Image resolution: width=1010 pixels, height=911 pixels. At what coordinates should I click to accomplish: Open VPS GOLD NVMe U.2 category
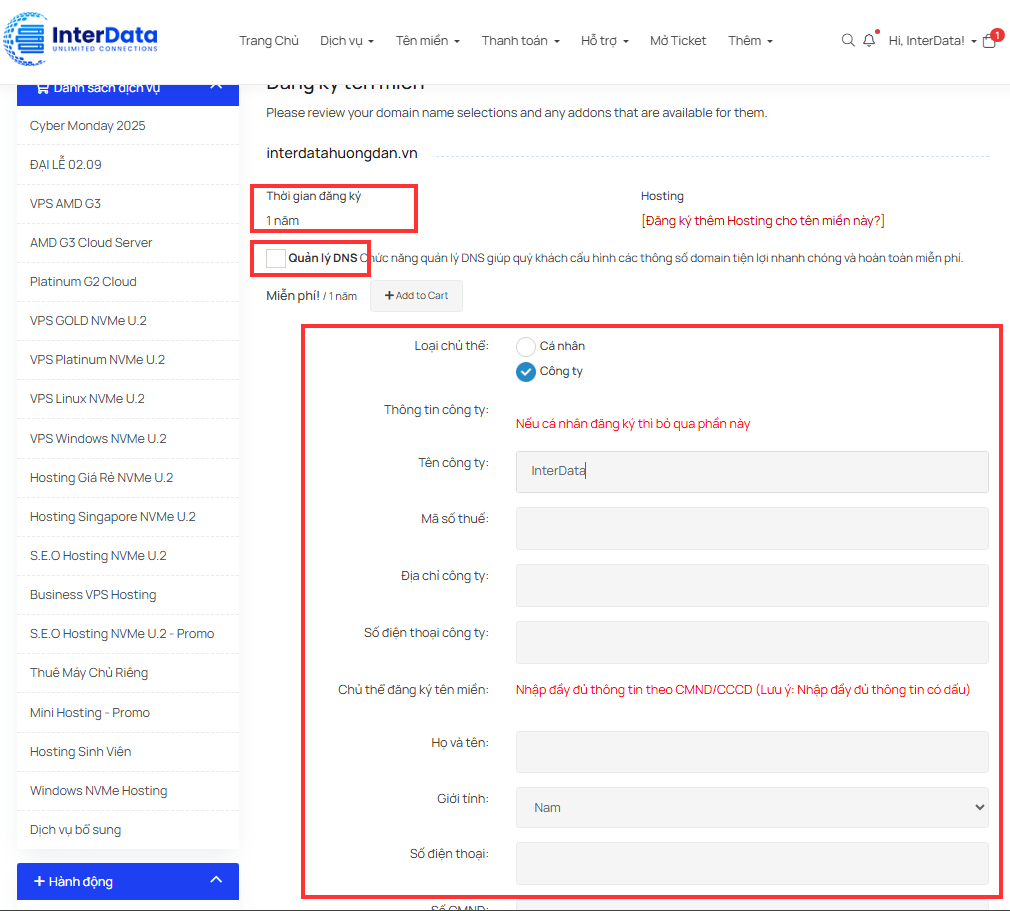88,321
